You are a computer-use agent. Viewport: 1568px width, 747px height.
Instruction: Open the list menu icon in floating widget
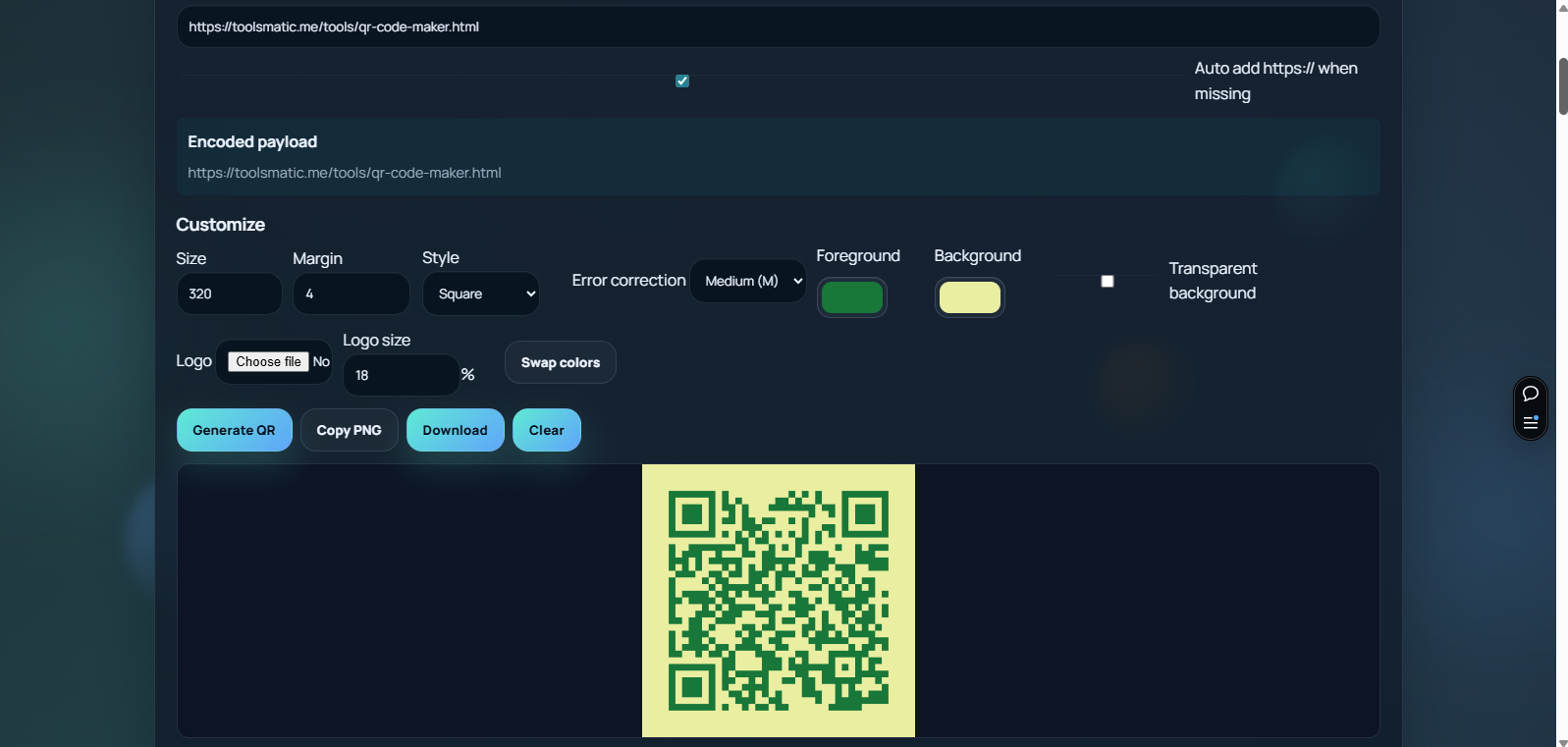(x=1530, y=422)
